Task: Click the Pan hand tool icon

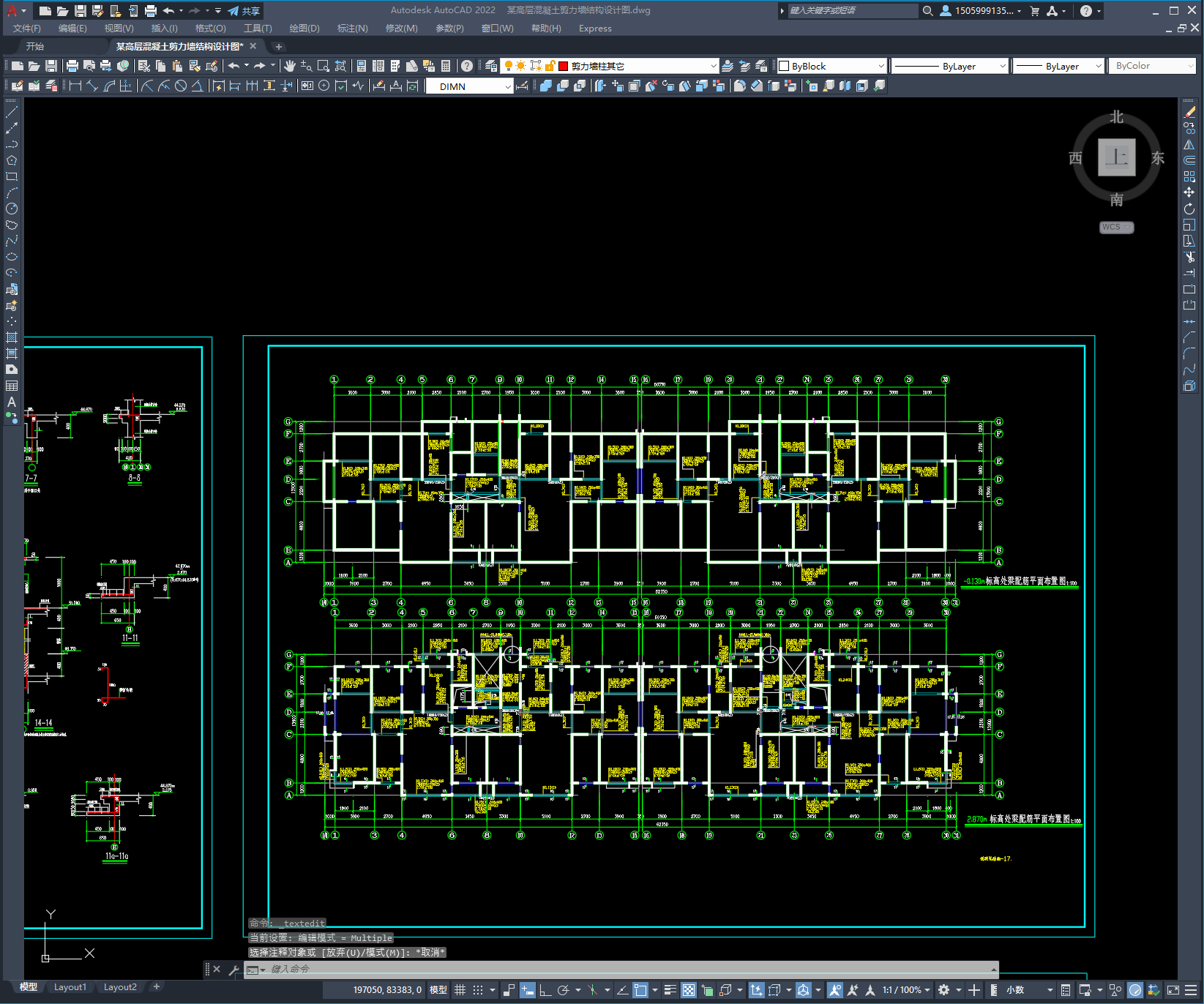Action: point(290,66)
